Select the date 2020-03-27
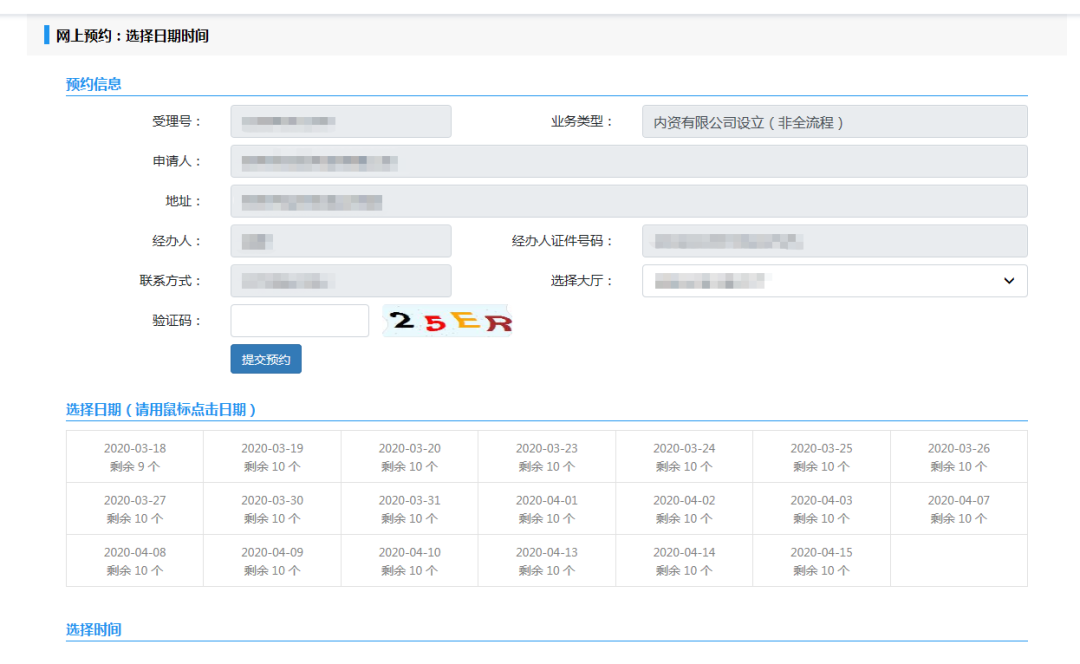Screen dimensions: 1080x664 [x=135, y=509]
